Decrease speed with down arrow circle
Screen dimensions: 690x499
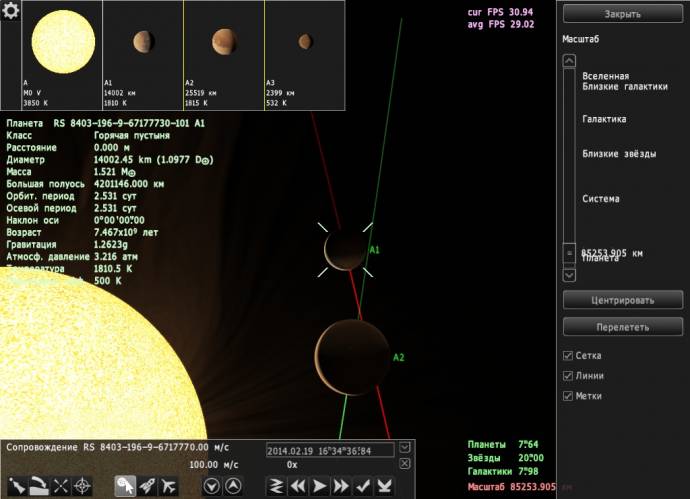pyautogui.click(x=212, y=486)
